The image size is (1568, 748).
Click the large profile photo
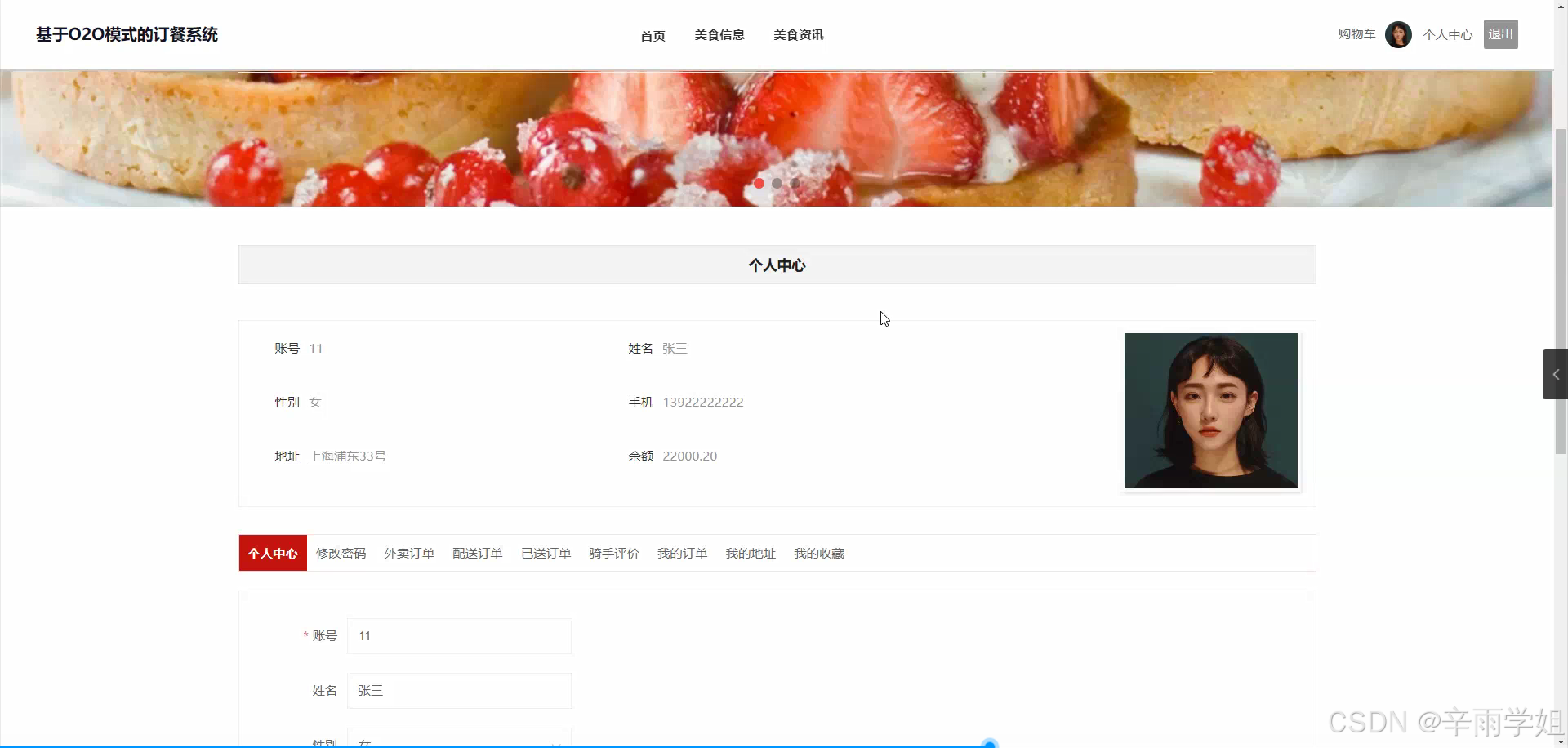coord(1210,411)
